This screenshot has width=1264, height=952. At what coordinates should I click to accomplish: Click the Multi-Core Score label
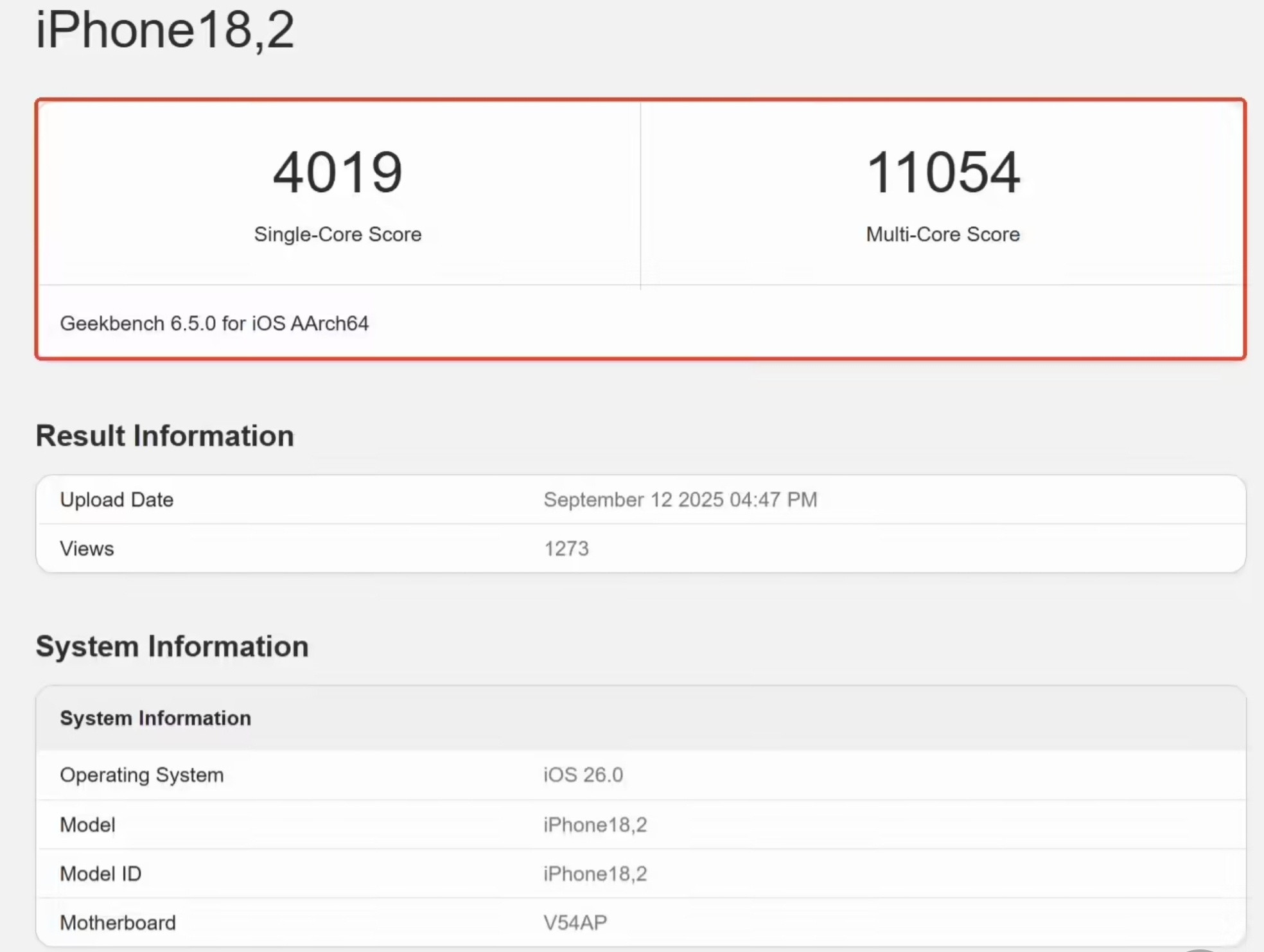click(942, 234)
